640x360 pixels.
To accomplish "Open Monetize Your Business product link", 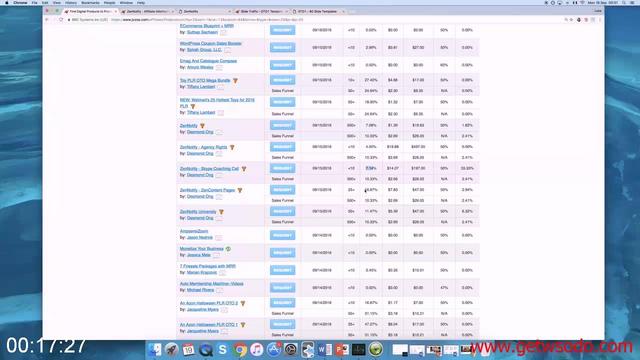I will tap(202, 249).
